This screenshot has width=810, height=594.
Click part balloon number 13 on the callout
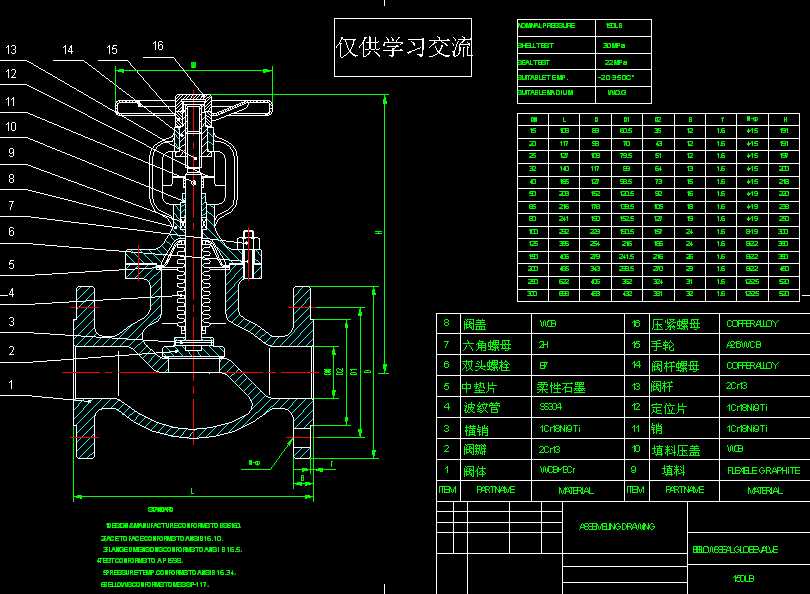[12, 48]
